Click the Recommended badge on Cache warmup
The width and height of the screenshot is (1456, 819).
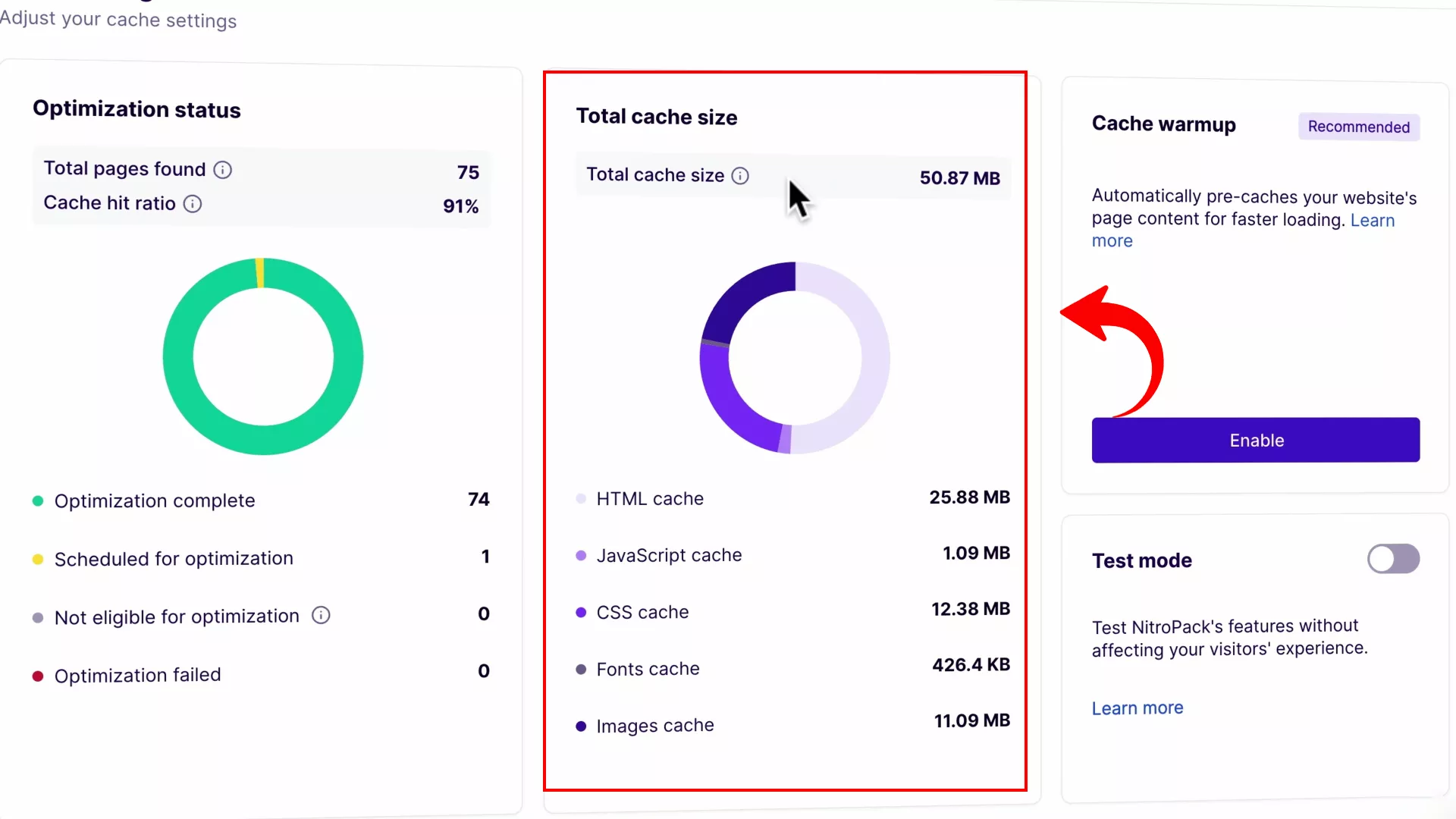tap(1358, 127)
